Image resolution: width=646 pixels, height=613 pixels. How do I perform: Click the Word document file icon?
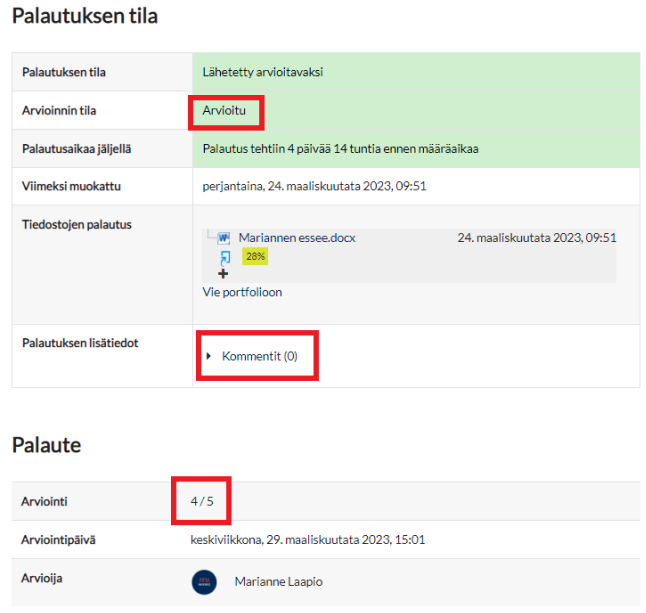(x=223, y=238)
